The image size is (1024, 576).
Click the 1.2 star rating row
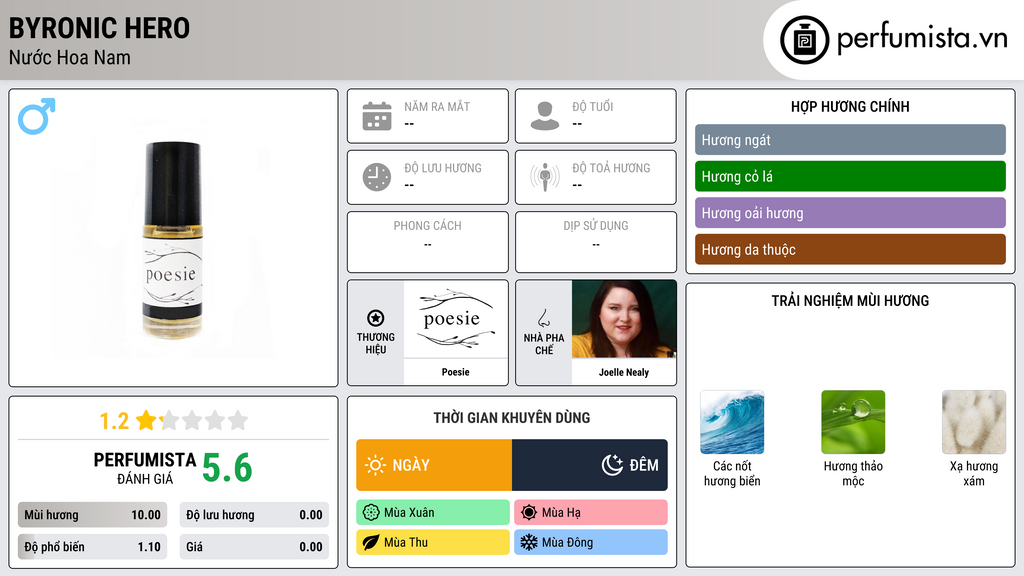click(x=174, y=421)
